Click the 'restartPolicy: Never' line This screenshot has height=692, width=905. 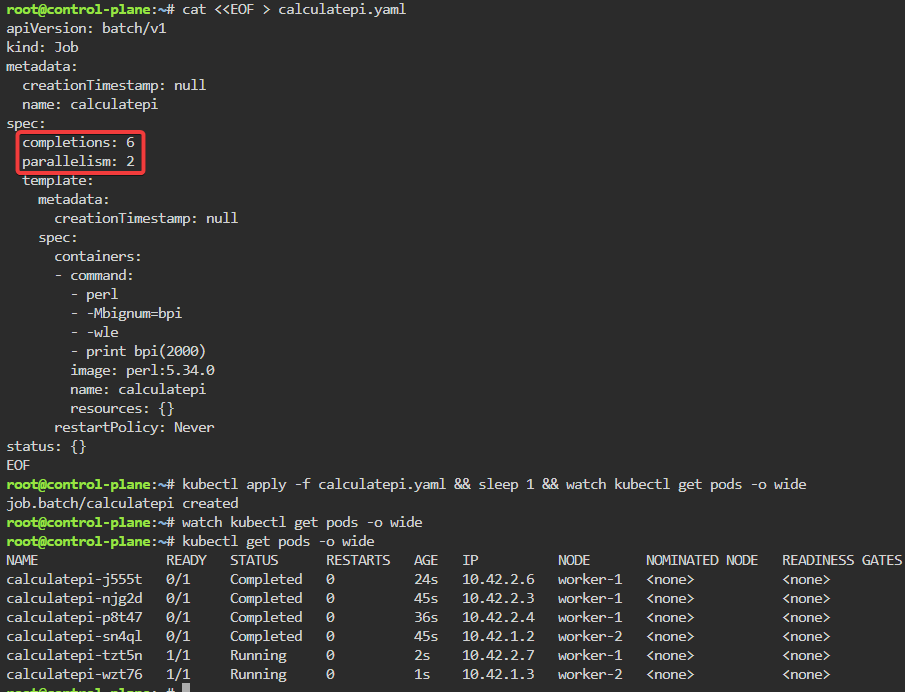(134, 428)
